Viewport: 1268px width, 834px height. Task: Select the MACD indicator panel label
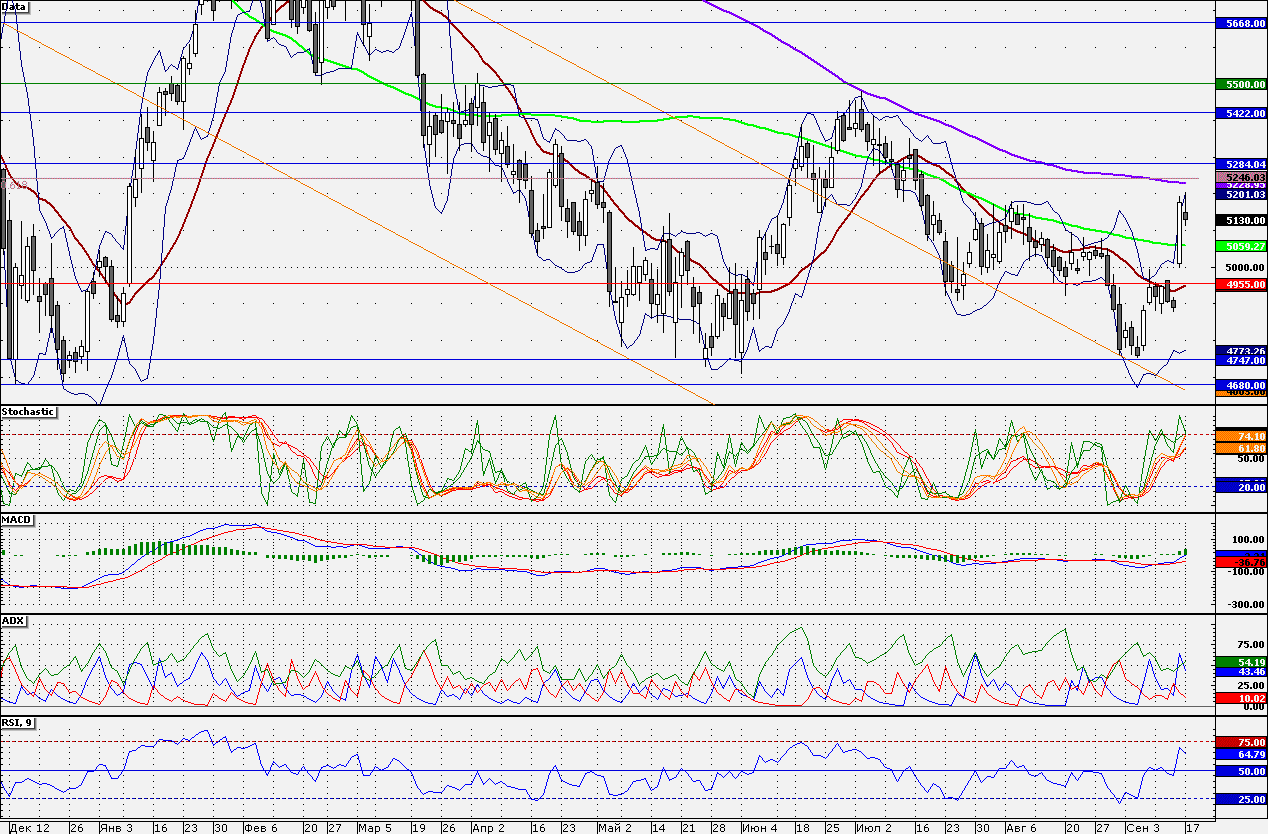(x=17, y=520)
